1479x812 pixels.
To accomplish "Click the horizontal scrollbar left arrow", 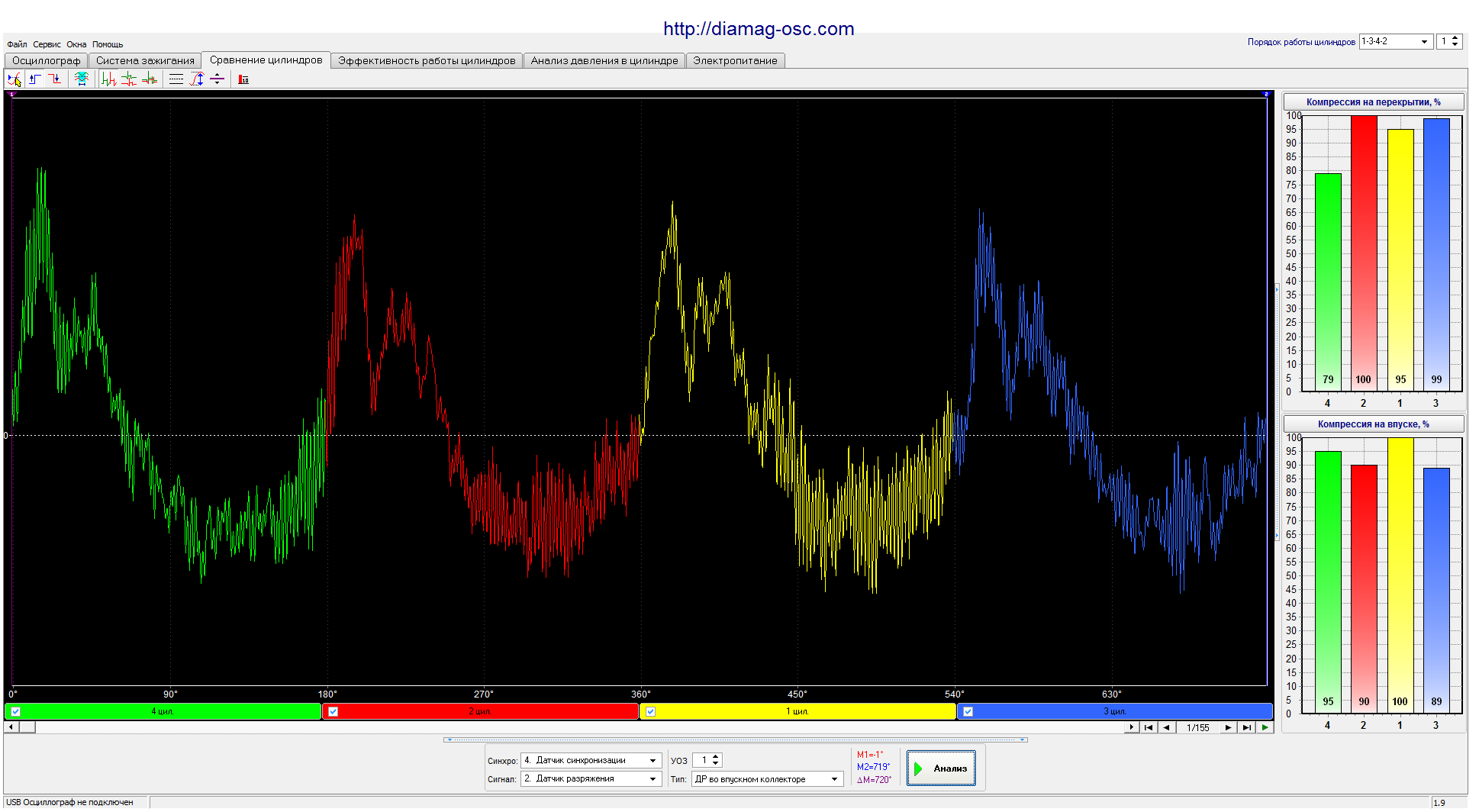I will tap(11, 727).
